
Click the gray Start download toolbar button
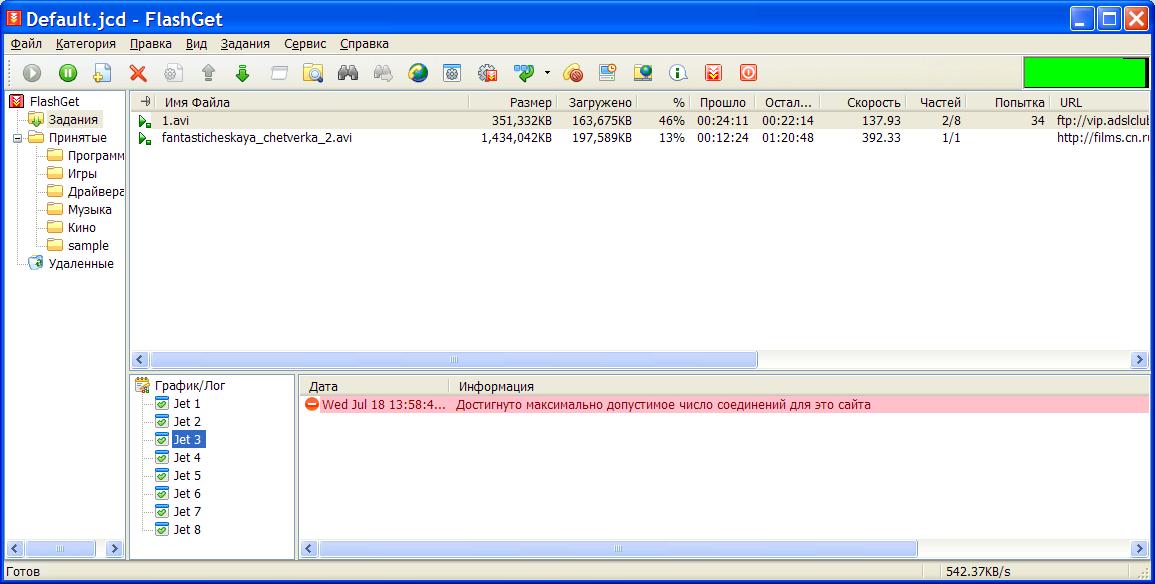[32, 73]
